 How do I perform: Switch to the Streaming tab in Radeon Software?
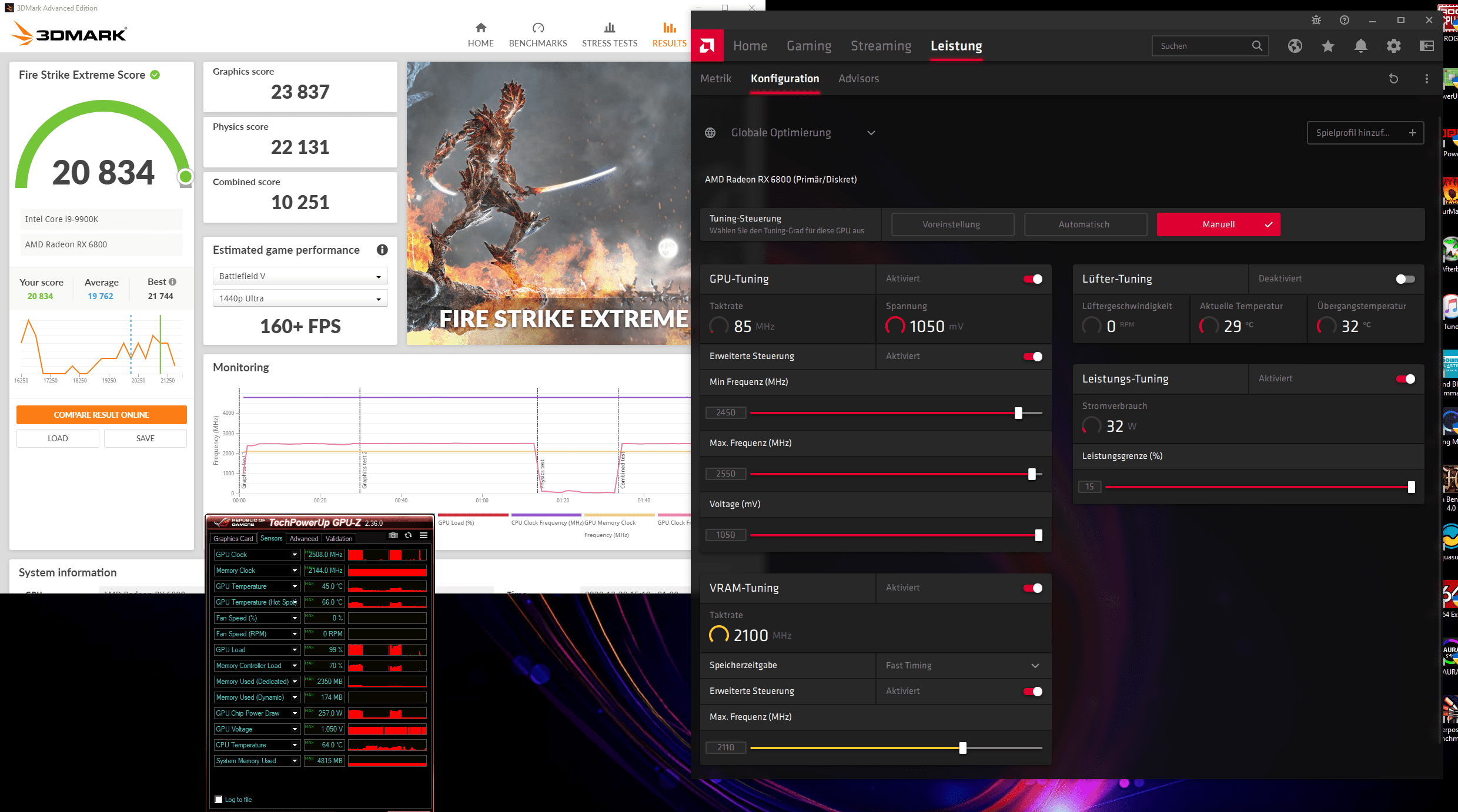tap(881, 46)
